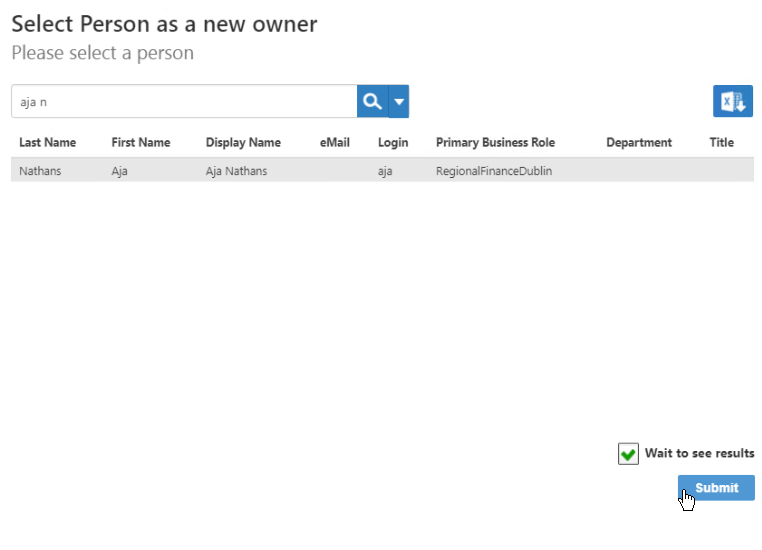Open the search options dropdown arrow
This screenshot has width=762, height=550.
tap(399, 101)
